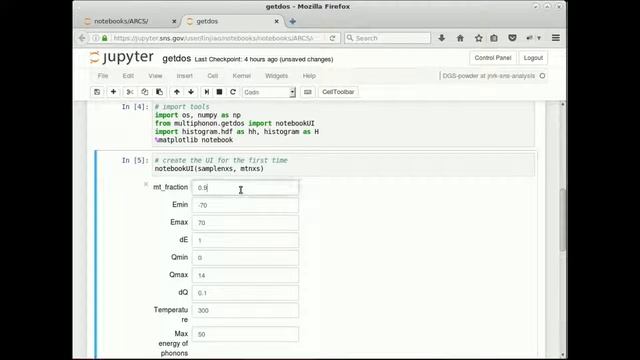Click the Emax input field
640x360 pixels.
pos(245,223)
